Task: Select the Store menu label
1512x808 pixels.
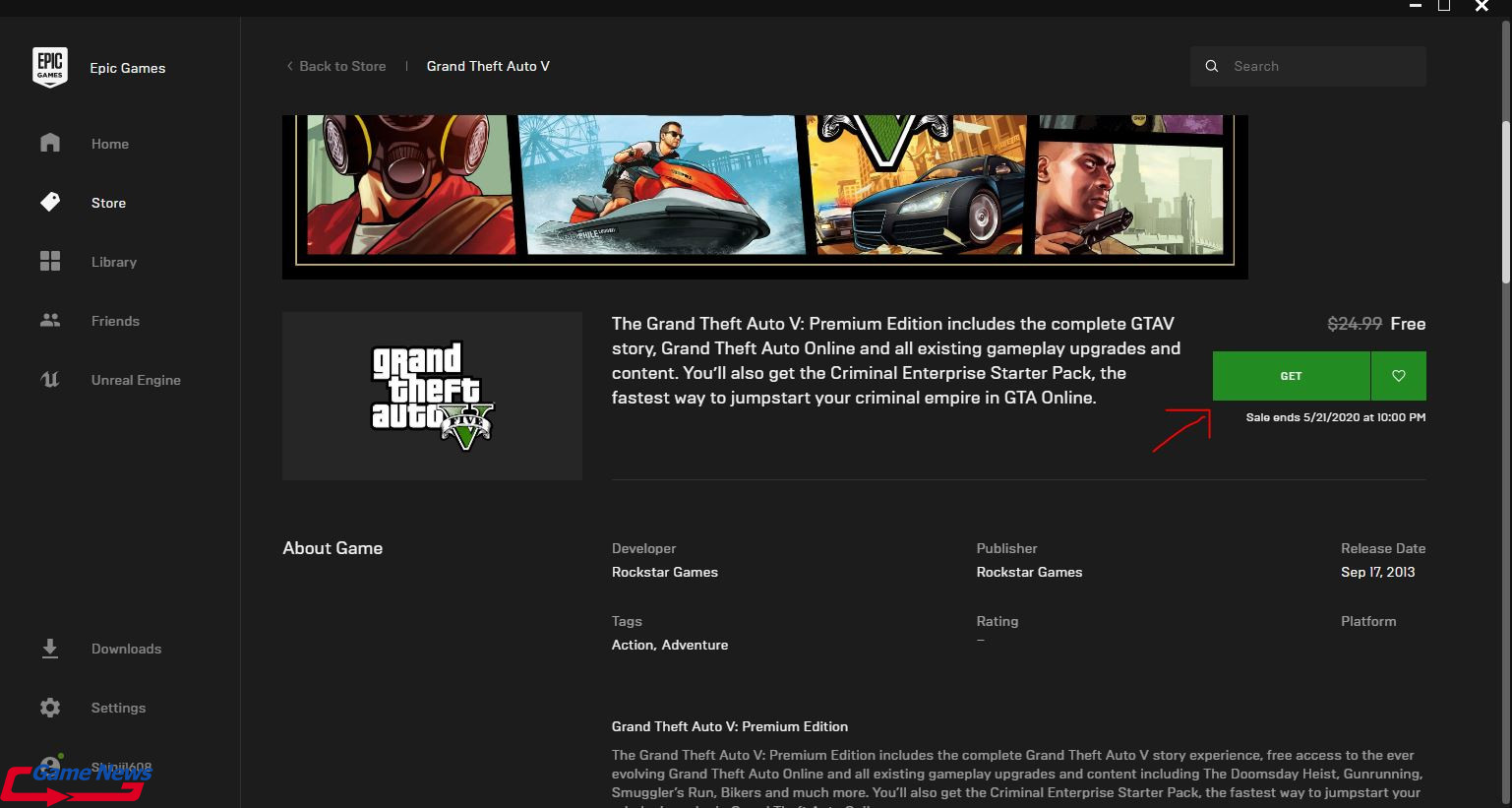Action: [108, 203]
